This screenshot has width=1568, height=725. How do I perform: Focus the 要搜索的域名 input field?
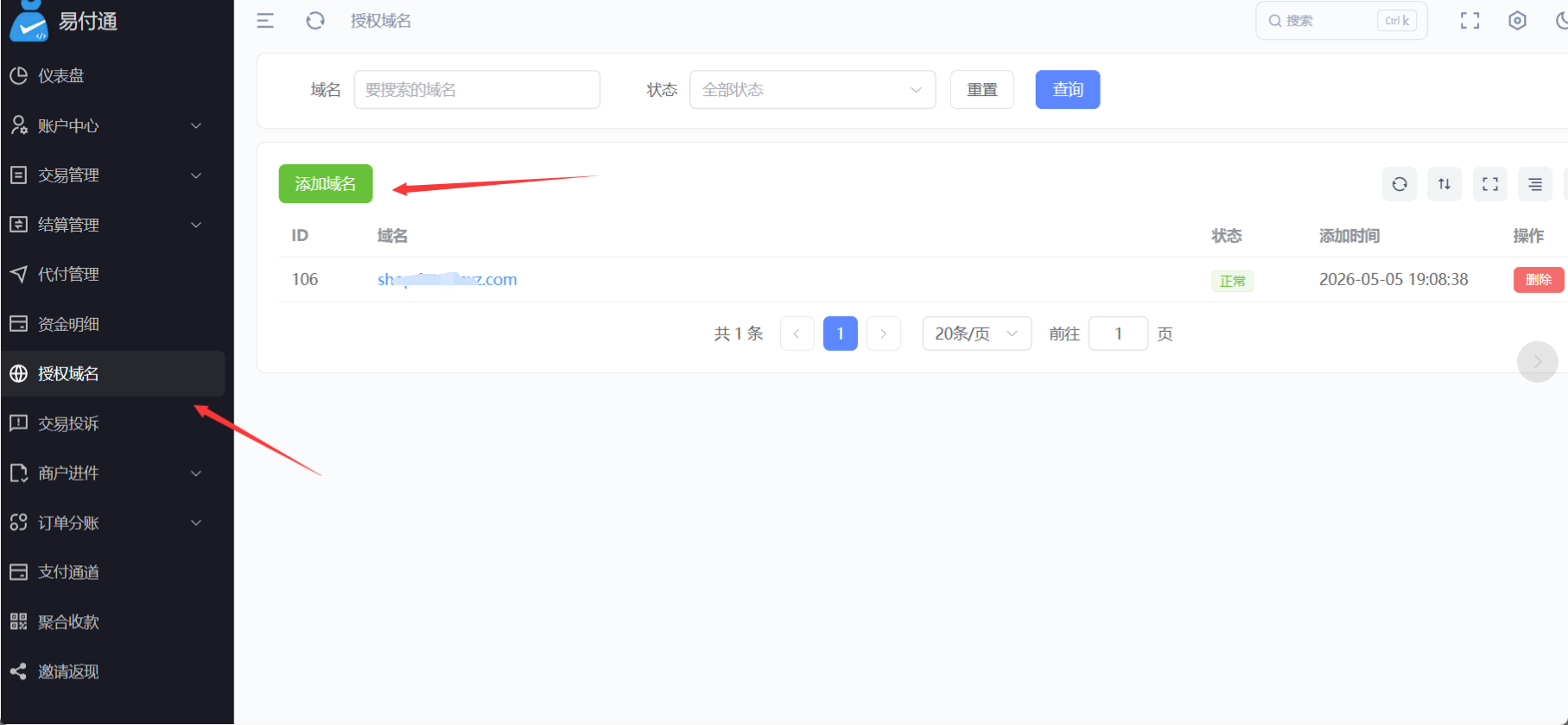tap(477, 90)
